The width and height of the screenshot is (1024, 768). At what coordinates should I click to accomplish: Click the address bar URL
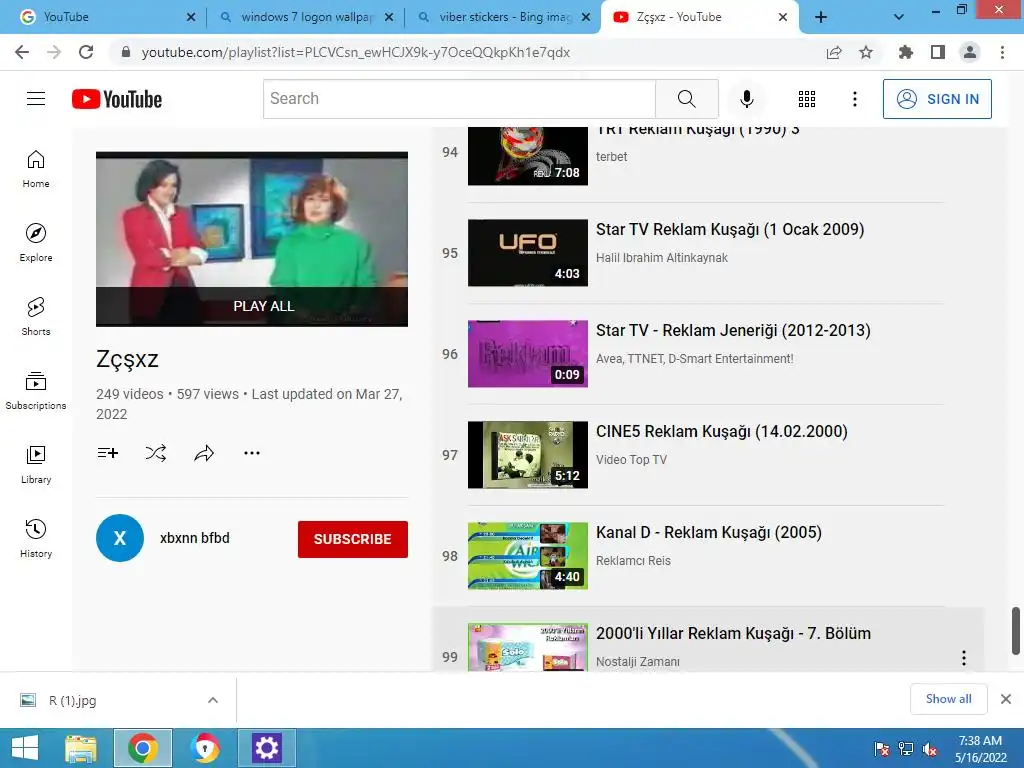355,52
